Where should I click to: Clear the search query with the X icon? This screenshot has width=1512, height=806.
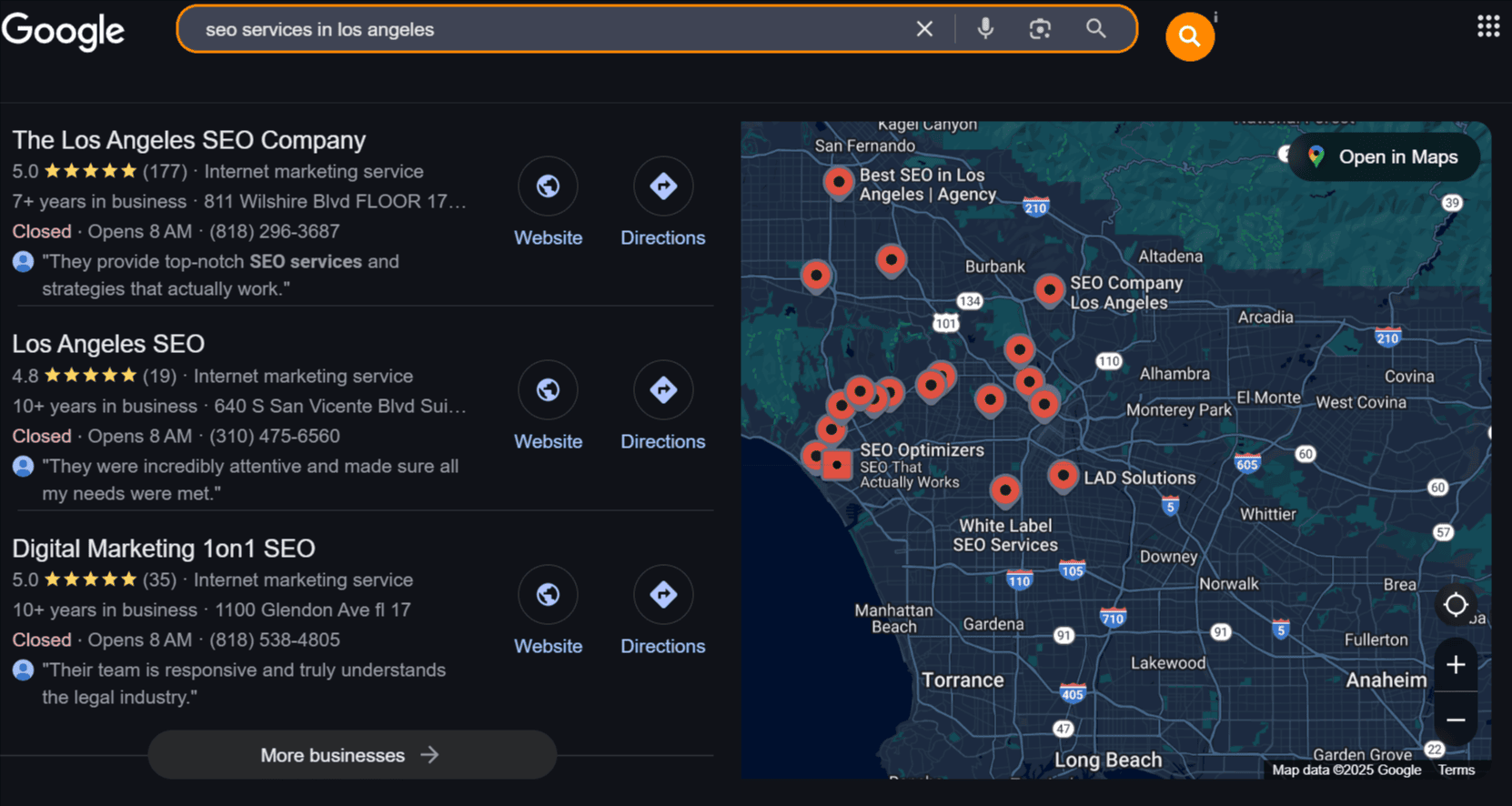(924, 29)
